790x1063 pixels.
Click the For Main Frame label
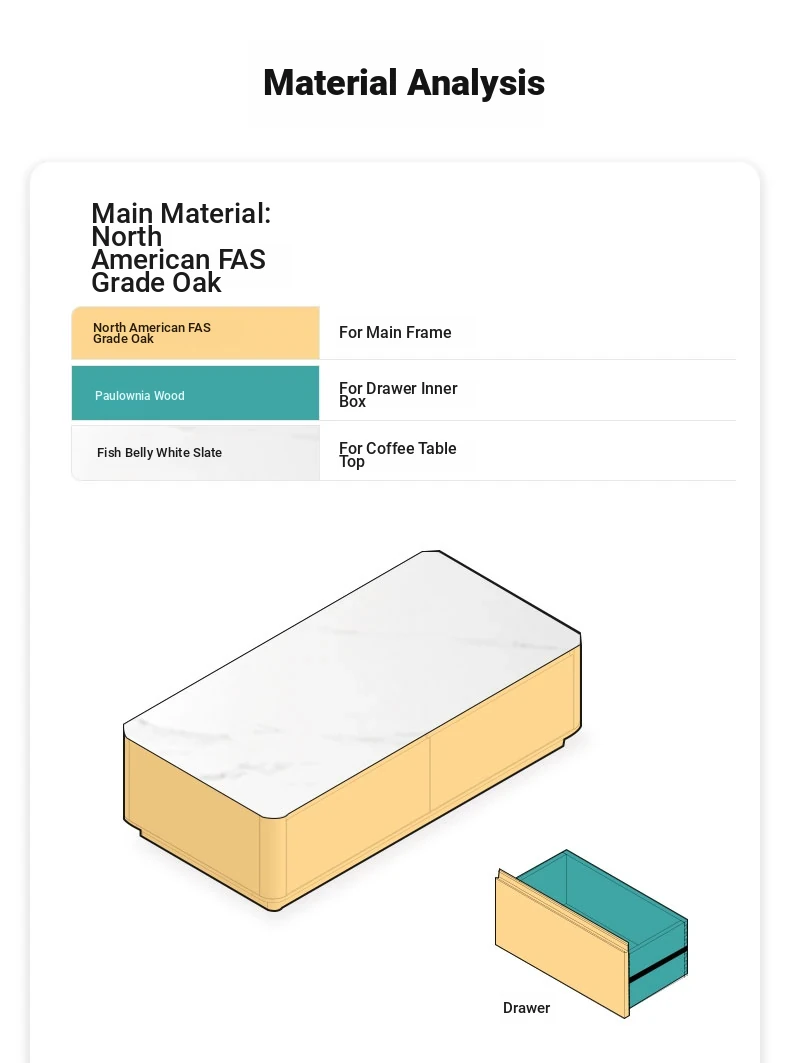(395, 332)
